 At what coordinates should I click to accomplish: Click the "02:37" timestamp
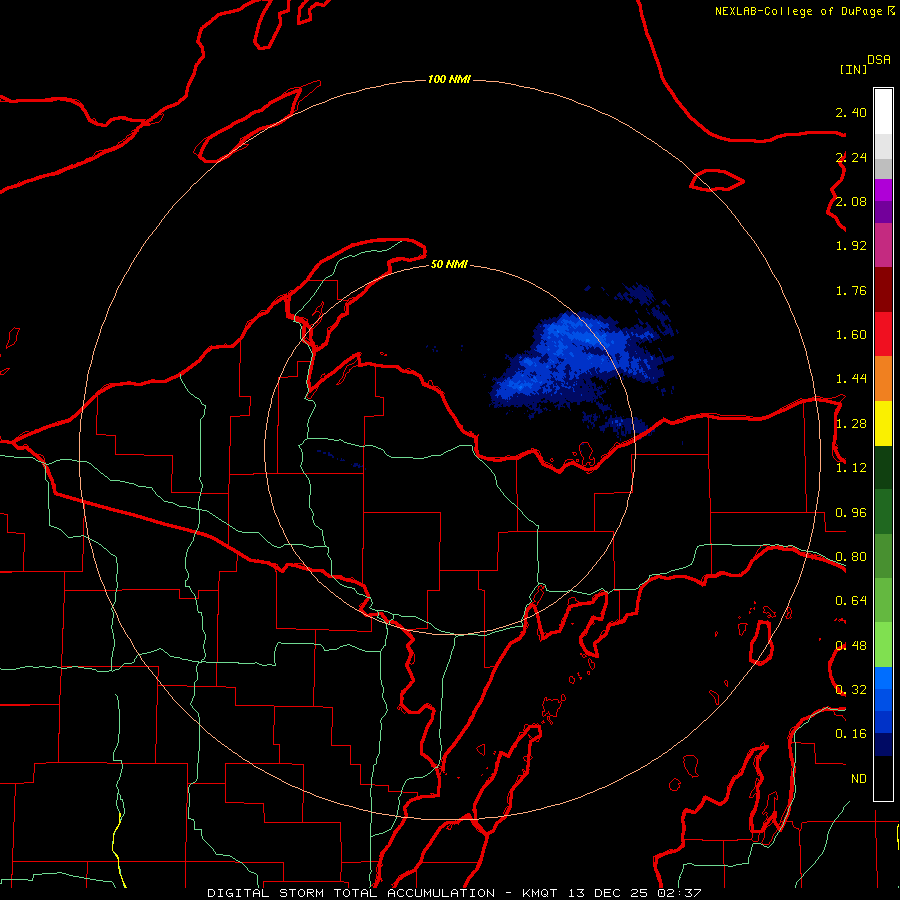tap(680, 893)
